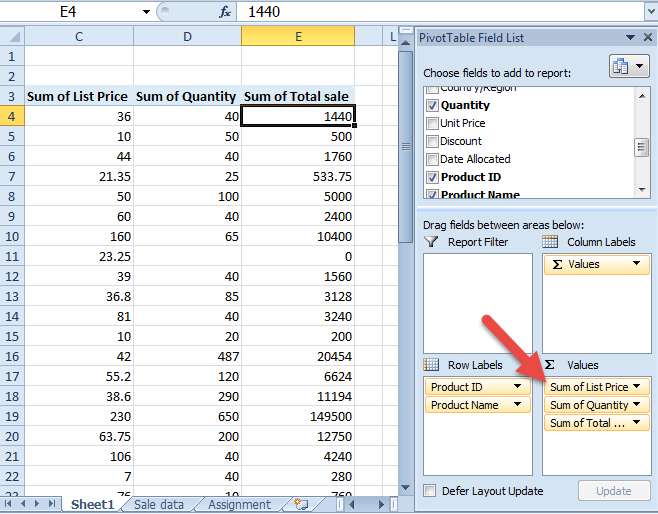Viewport: 658px width, 514px height.
Task: Open Sum of List Price field dropdown
Action: coord(637,387)
